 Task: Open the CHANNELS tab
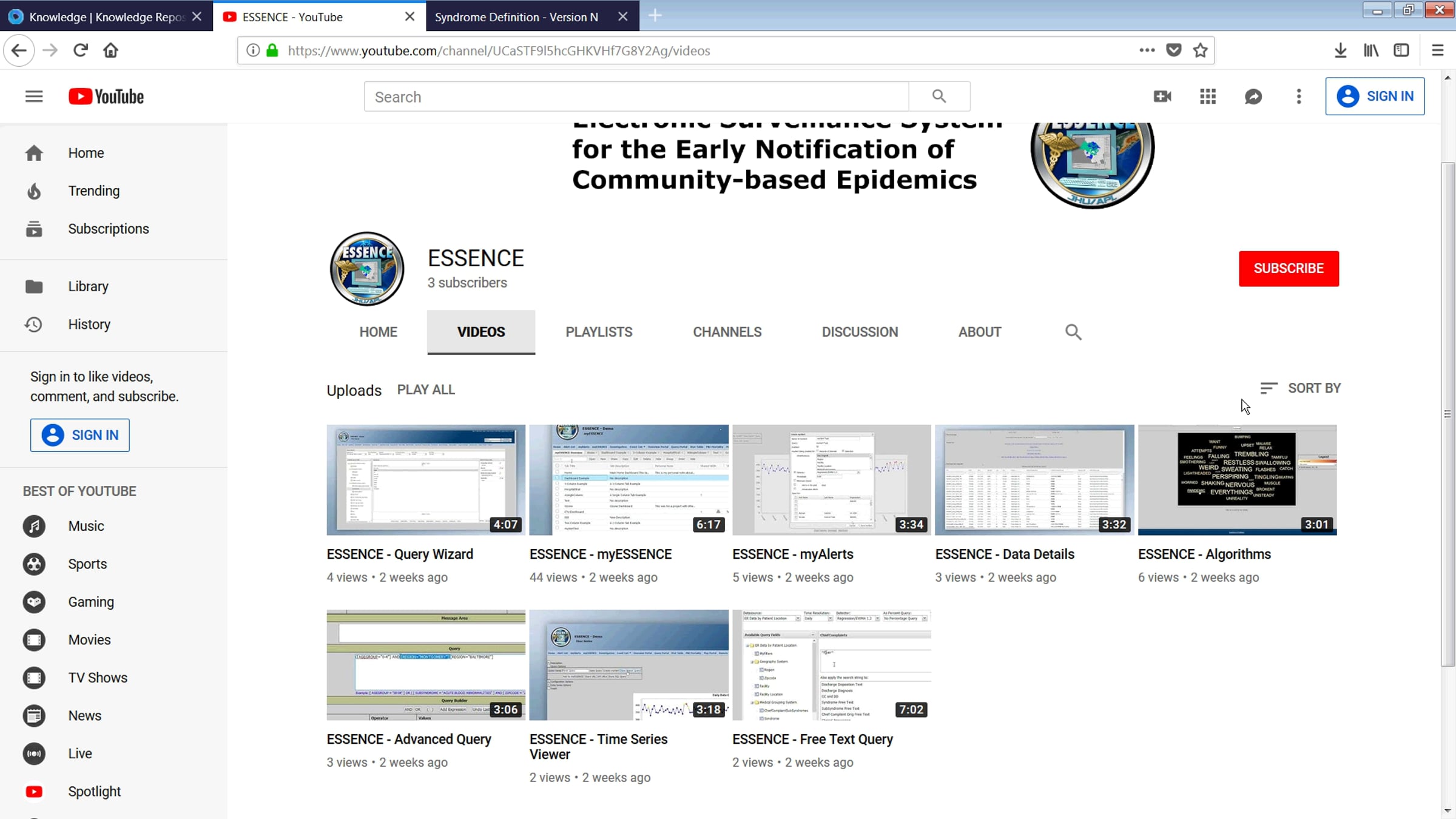(x=727, y=332)
